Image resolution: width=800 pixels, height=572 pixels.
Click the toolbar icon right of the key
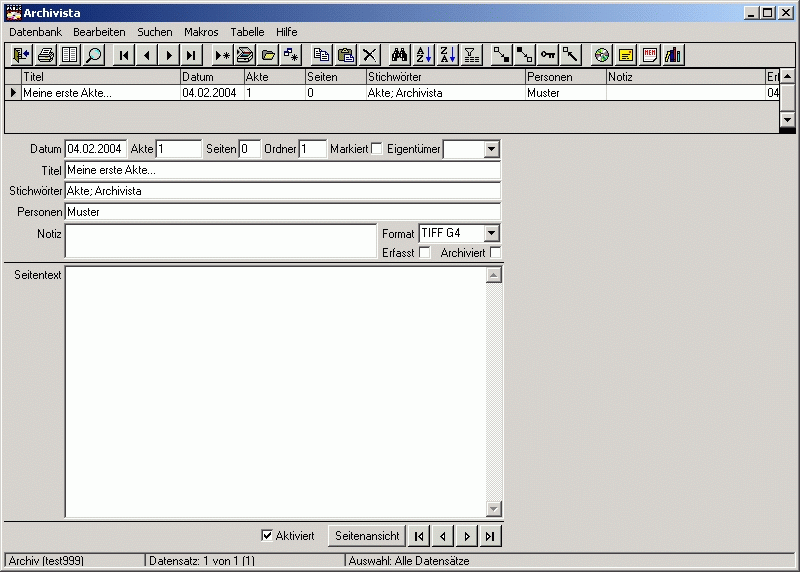coord(571,55)
